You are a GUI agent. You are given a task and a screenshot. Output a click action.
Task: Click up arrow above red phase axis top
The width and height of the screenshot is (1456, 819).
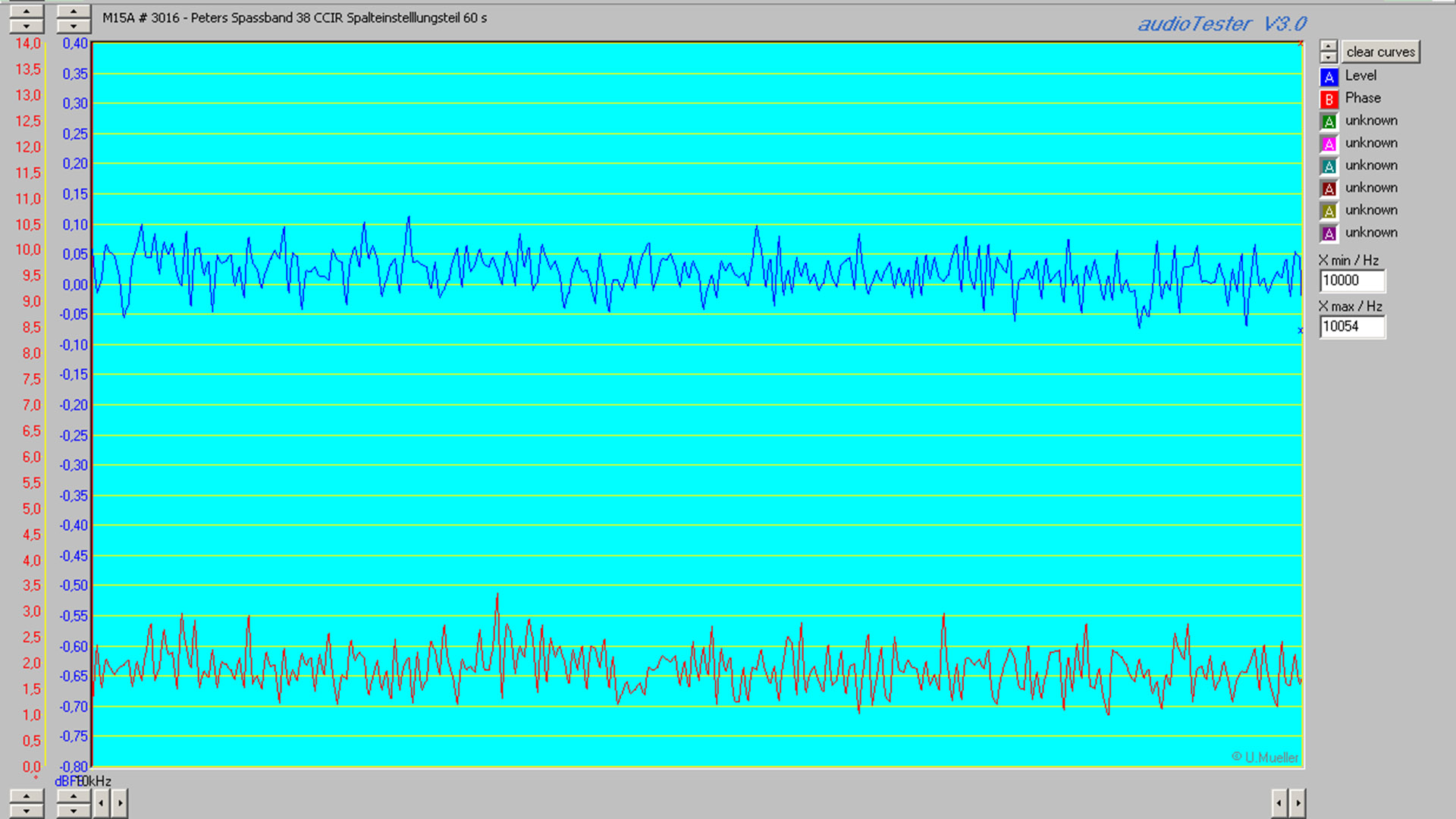[27, 11]
